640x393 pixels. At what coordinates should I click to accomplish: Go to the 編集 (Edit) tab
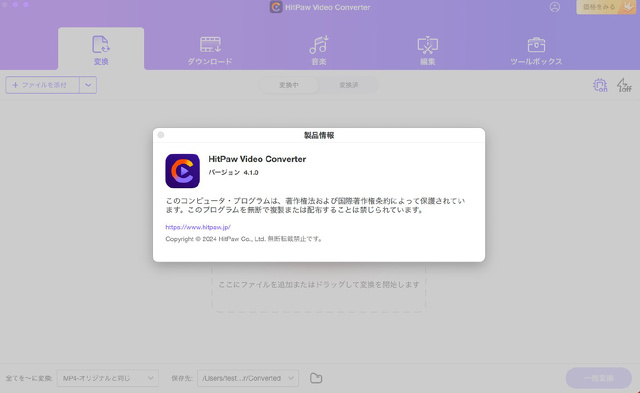click(427, 51)
